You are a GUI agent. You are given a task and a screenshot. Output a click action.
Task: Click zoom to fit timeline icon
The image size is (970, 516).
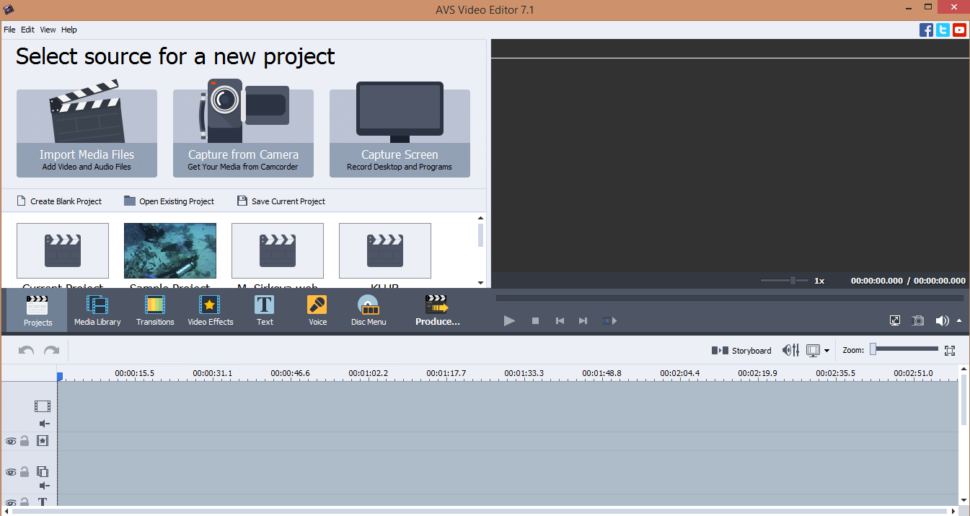tap(950, 351)
